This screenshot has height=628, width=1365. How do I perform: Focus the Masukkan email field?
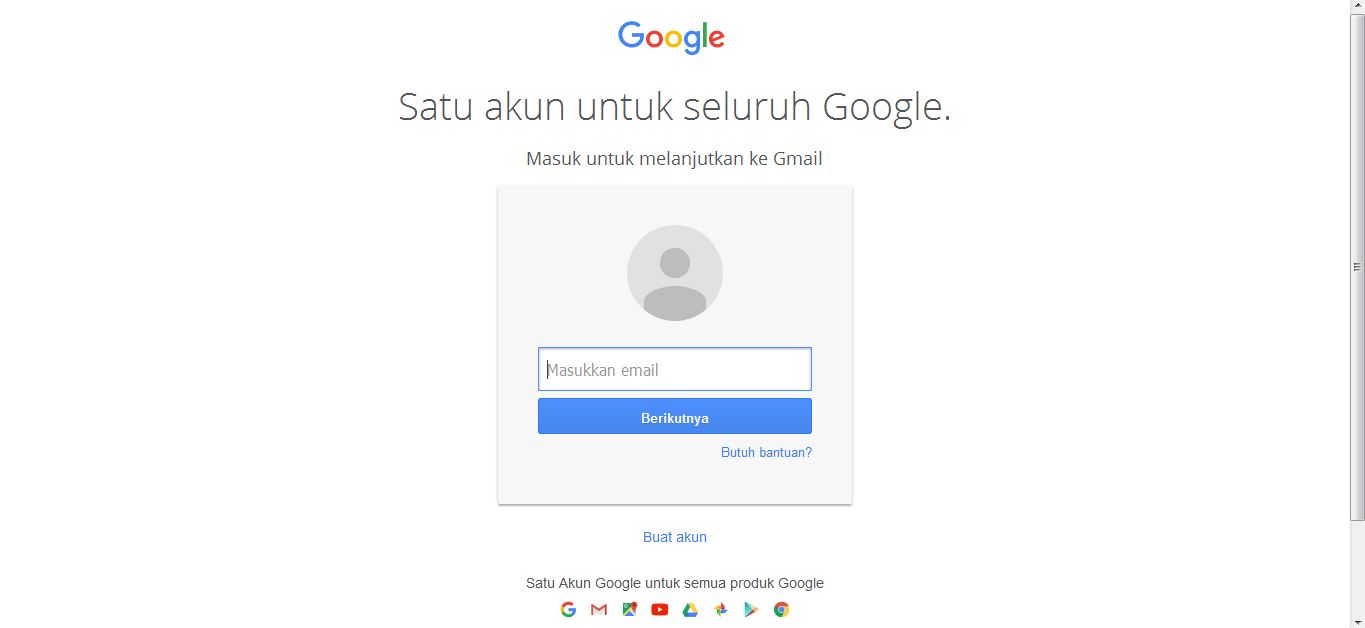pyautogui.click(x=675, y=369)
